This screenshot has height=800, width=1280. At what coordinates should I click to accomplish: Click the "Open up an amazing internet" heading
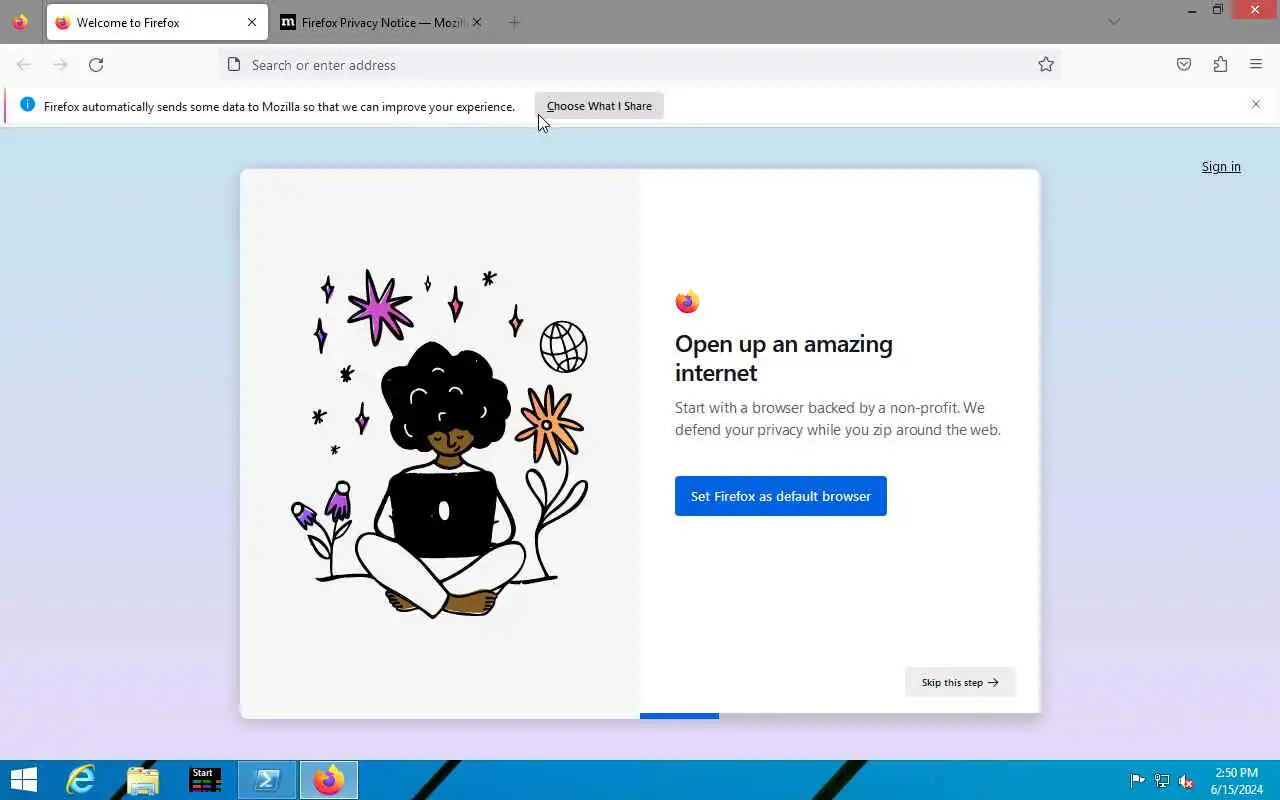(x=784, y=358)
